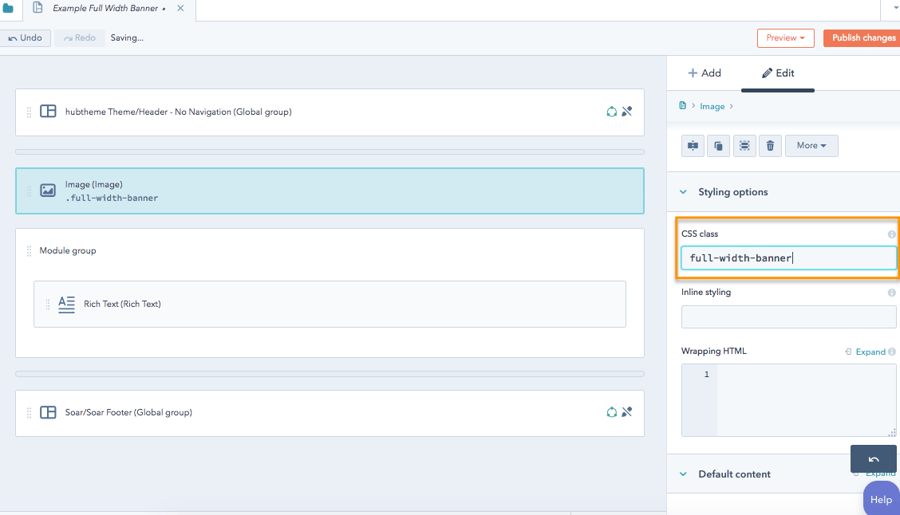Image resolution: width=900 pixels, height=515 pixels.
Task: Click the template icon in the breadcrumb
Action: [683, 106]
